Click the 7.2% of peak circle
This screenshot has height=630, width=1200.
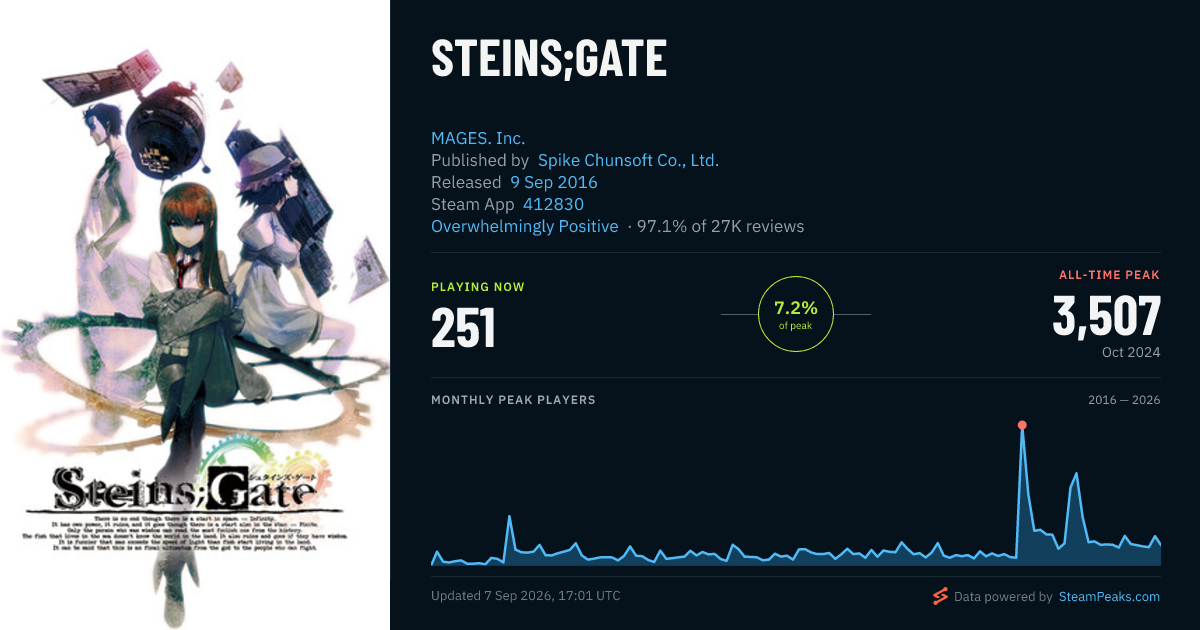pyautogui.click(x=796, y=314)
